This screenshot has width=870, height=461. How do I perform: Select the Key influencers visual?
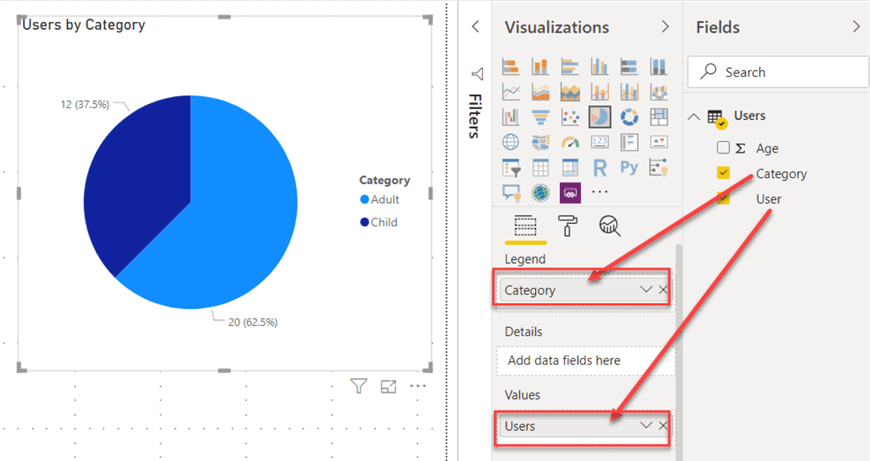pos(659,168)
